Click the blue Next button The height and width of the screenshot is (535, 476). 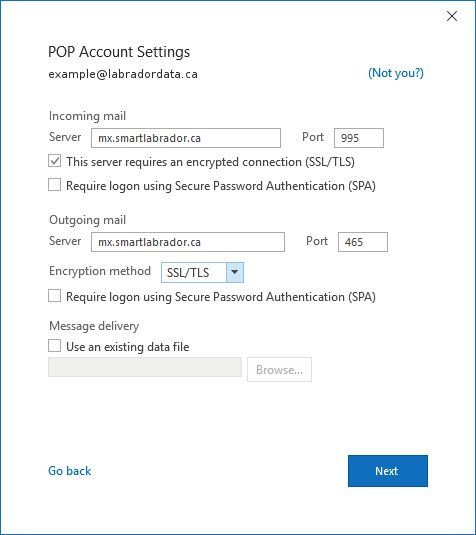388,471
